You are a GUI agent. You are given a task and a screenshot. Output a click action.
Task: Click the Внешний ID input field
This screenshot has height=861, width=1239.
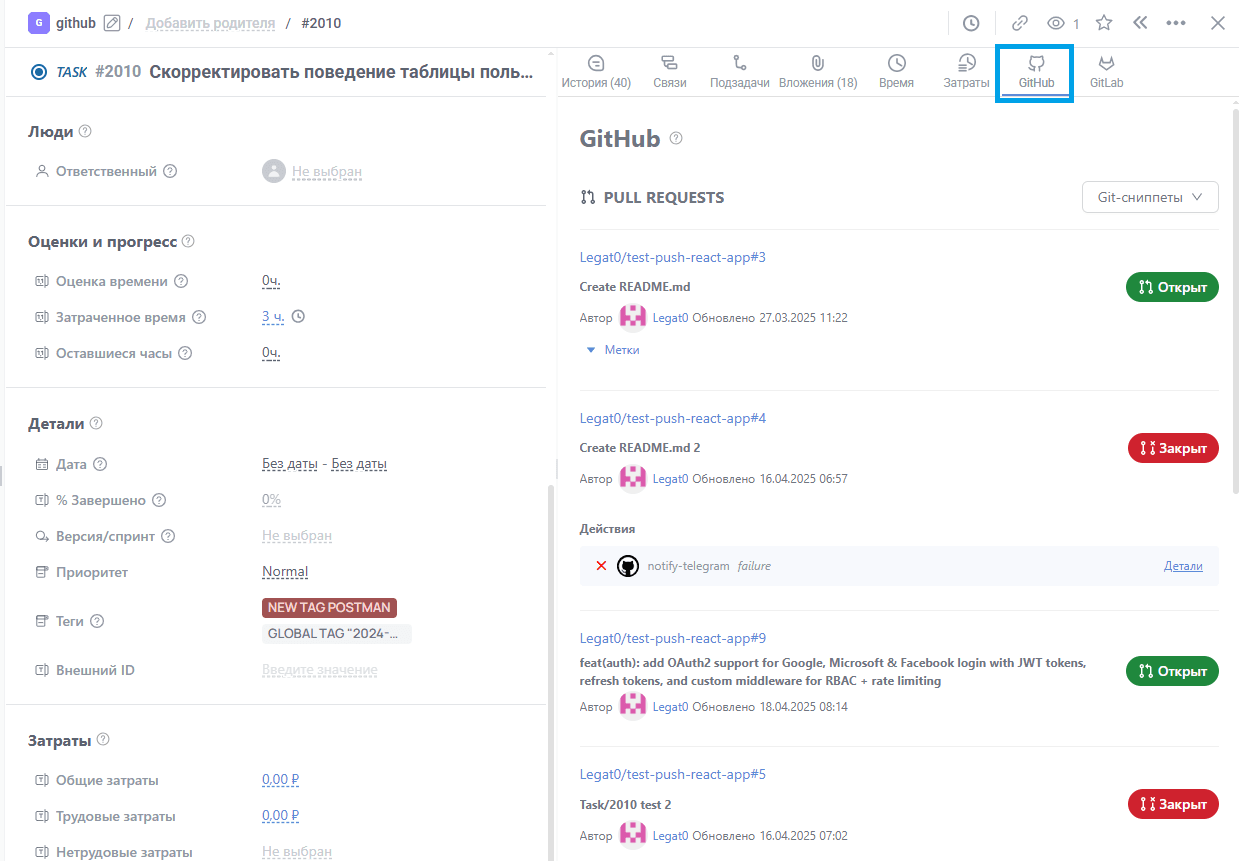coord(320,670)
